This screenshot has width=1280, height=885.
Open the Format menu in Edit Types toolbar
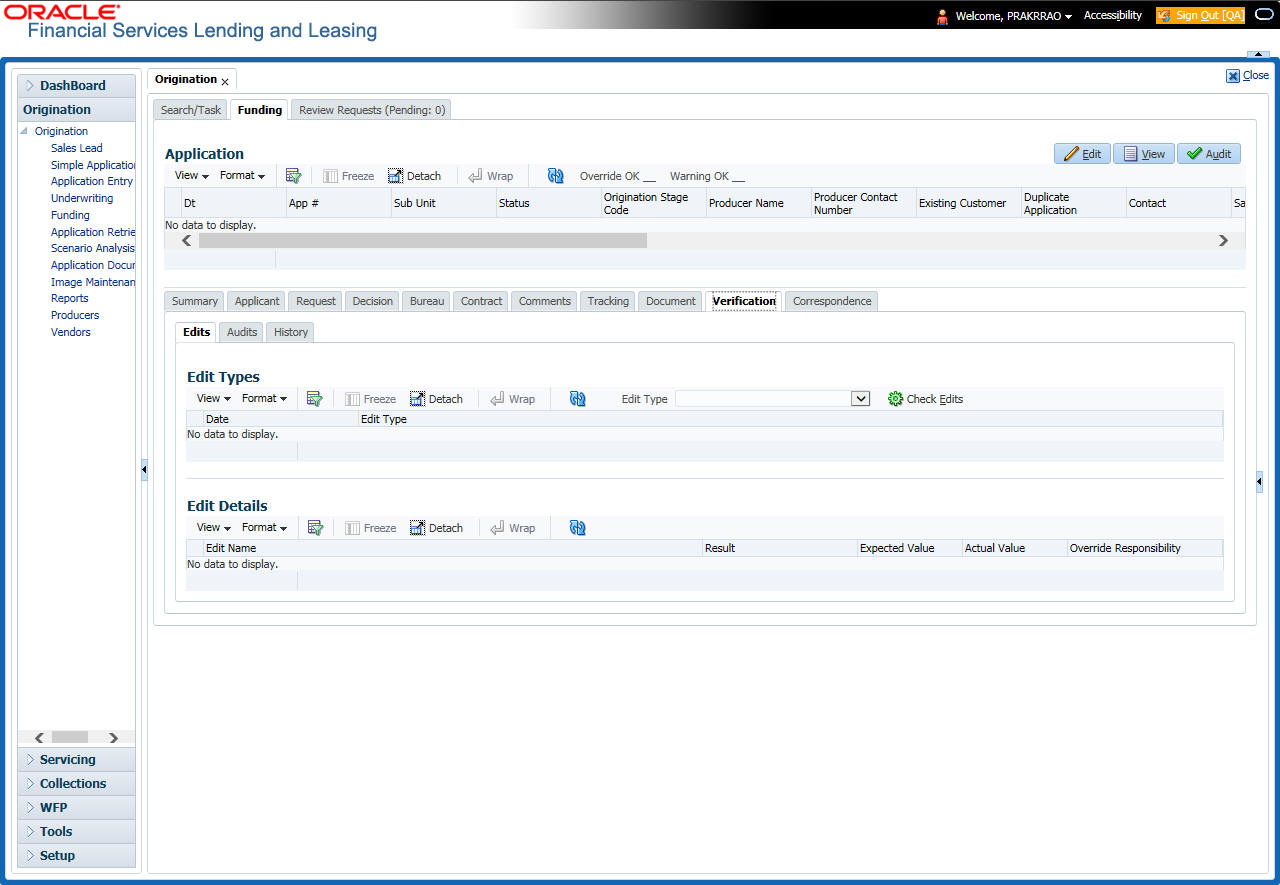click(264, 399)
